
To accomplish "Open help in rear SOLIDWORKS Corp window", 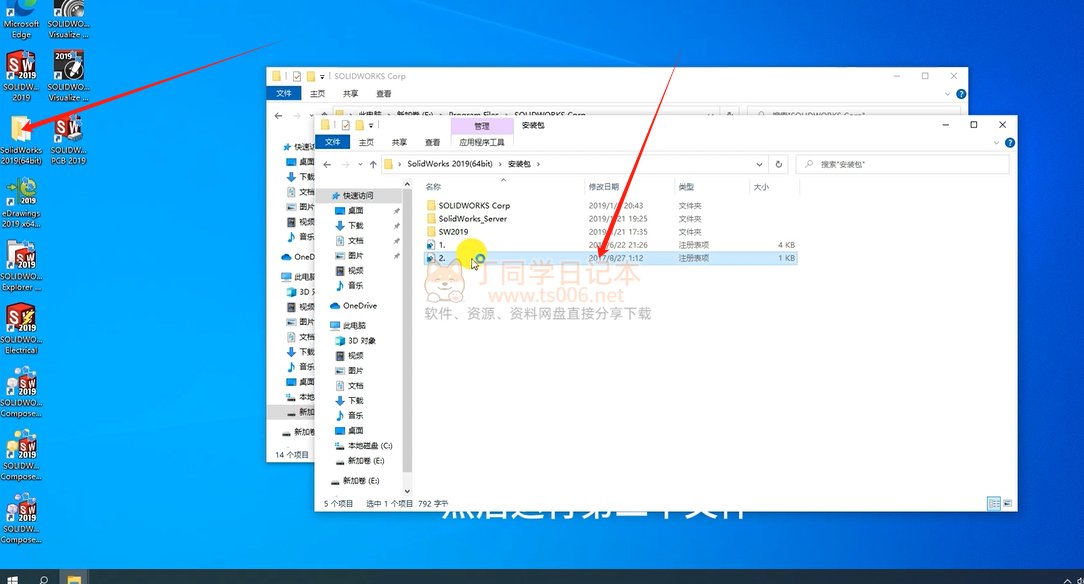I will [x=961, y=94].
